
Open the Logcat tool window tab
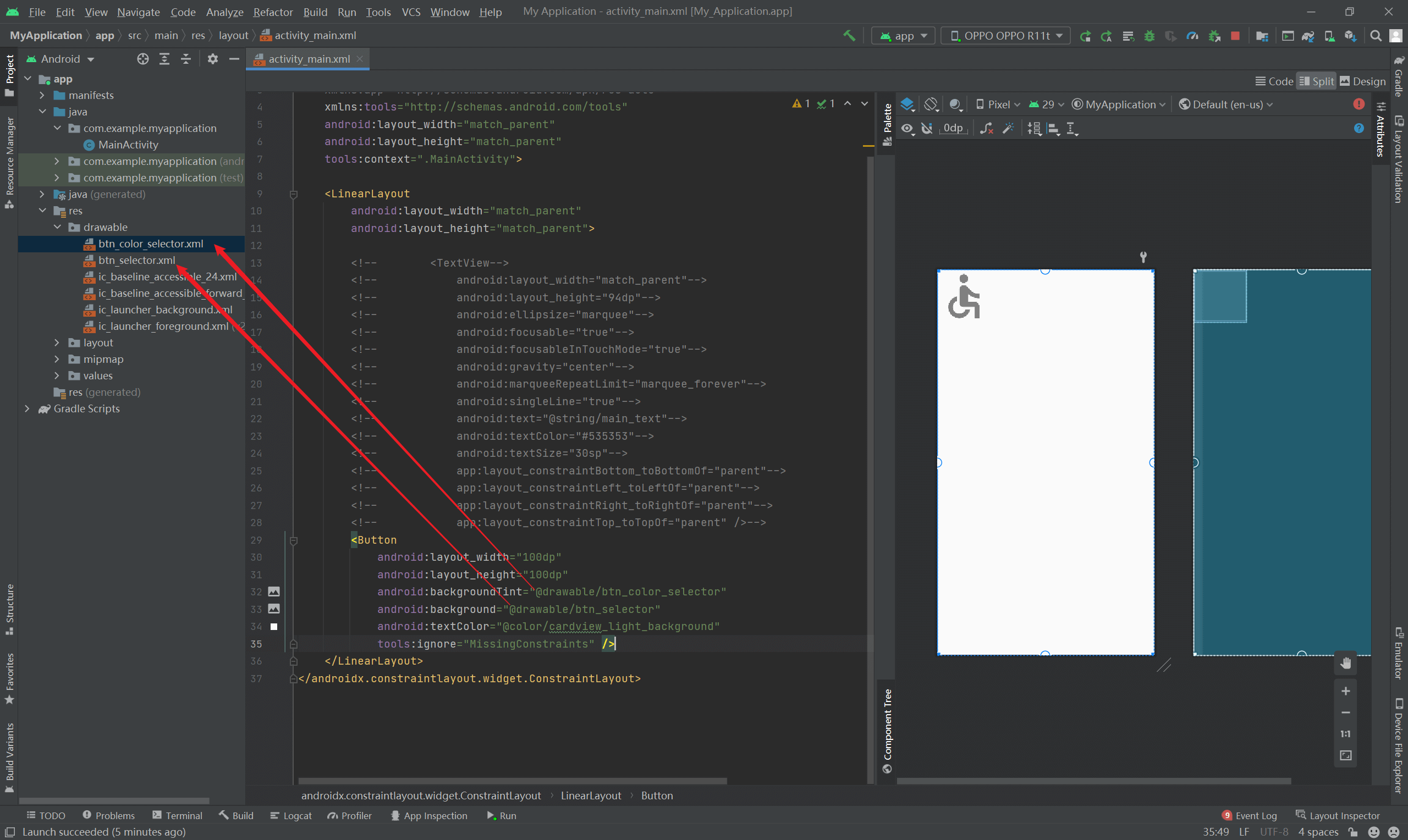291,815
